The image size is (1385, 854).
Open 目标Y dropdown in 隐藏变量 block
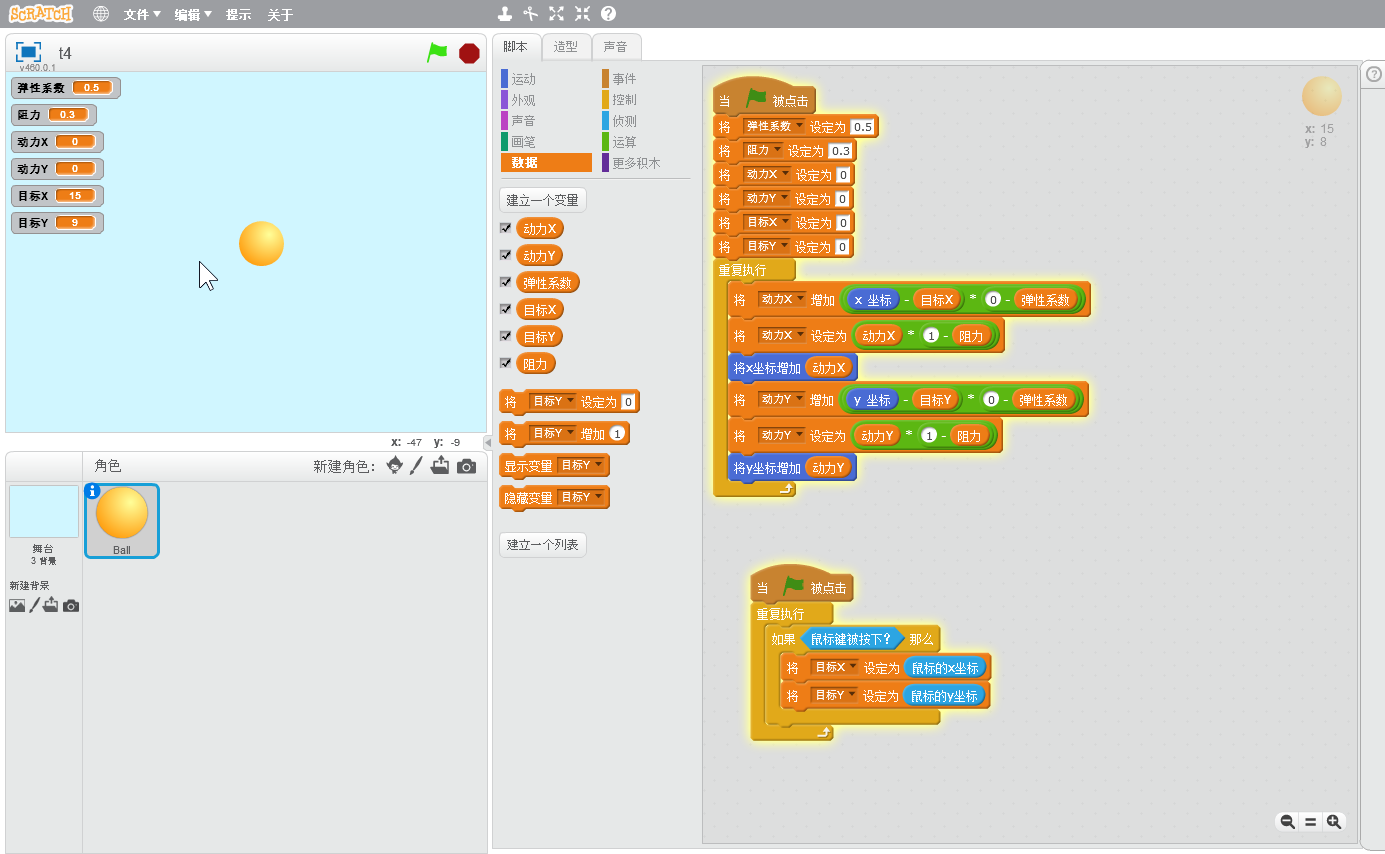pyautogui.click(x=598, y=497)
